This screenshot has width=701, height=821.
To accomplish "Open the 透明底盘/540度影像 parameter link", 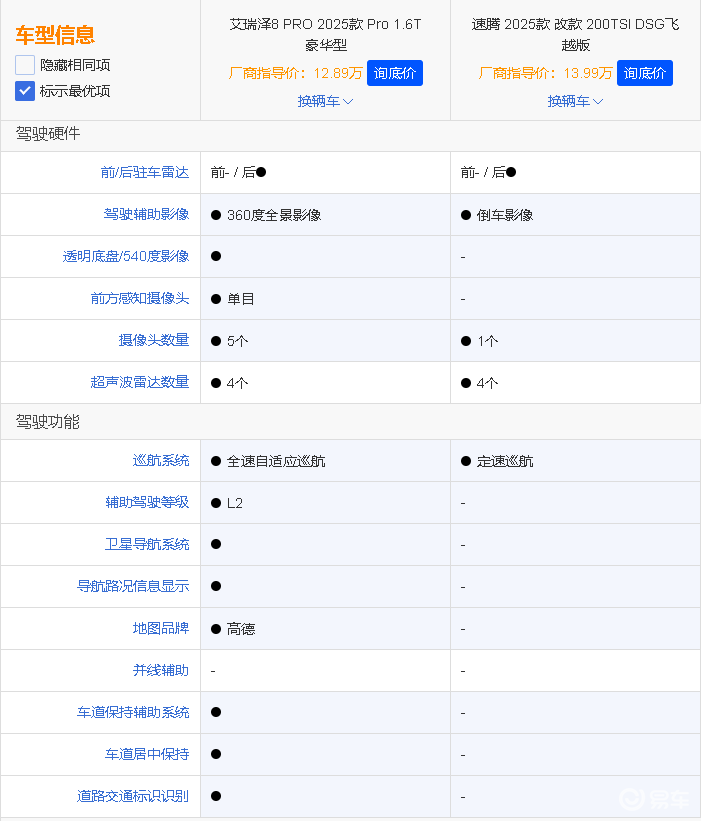I will [126, 256].
